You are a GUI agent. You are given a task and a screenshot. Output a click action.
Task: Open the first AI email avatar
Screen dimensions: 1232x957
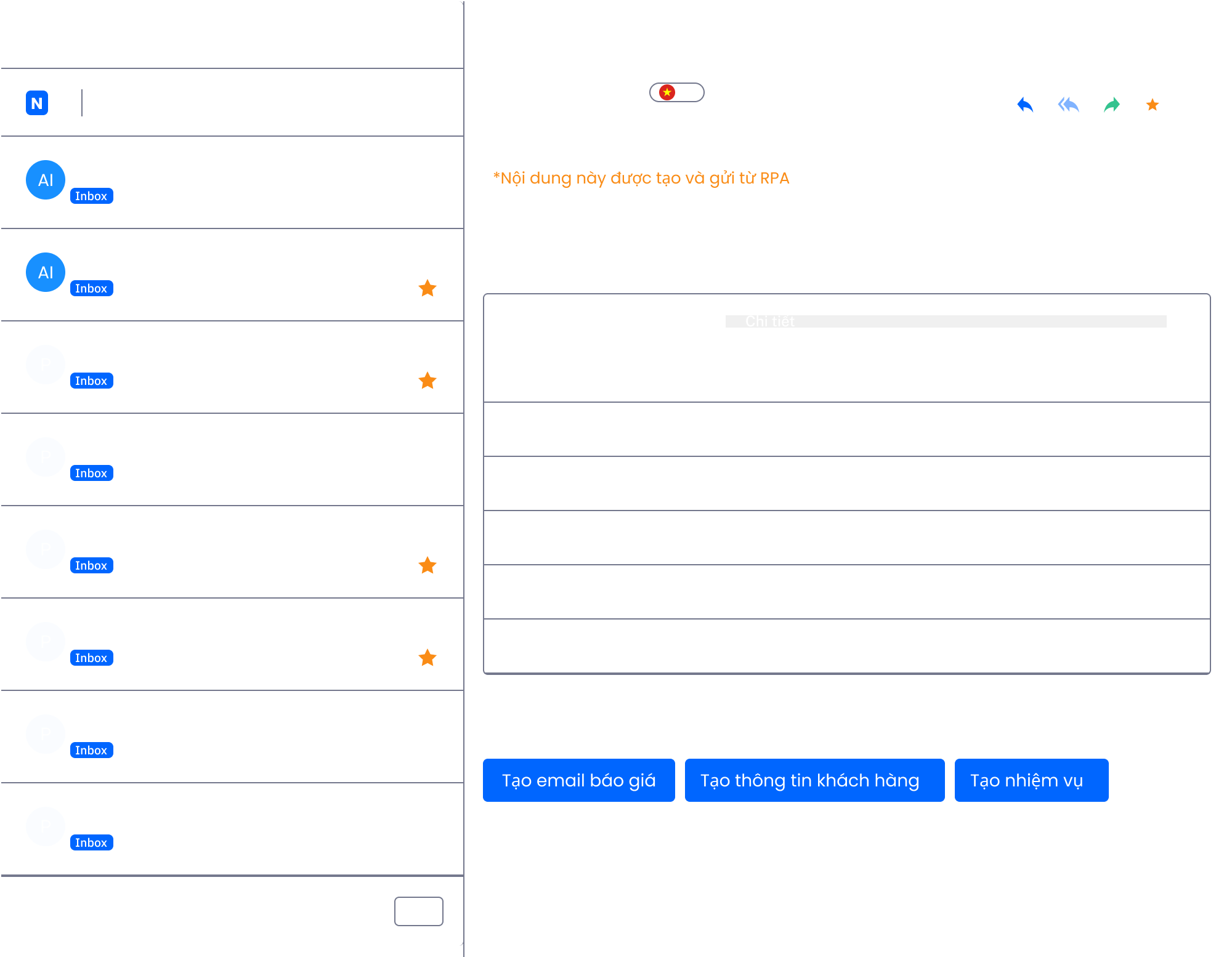(45, 180)
